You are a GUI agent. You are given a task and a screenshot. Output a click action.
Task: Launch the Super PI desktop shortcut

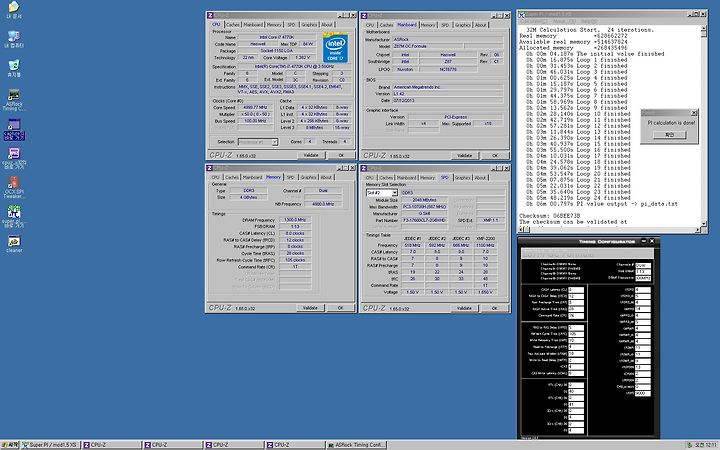coord(14,216)
